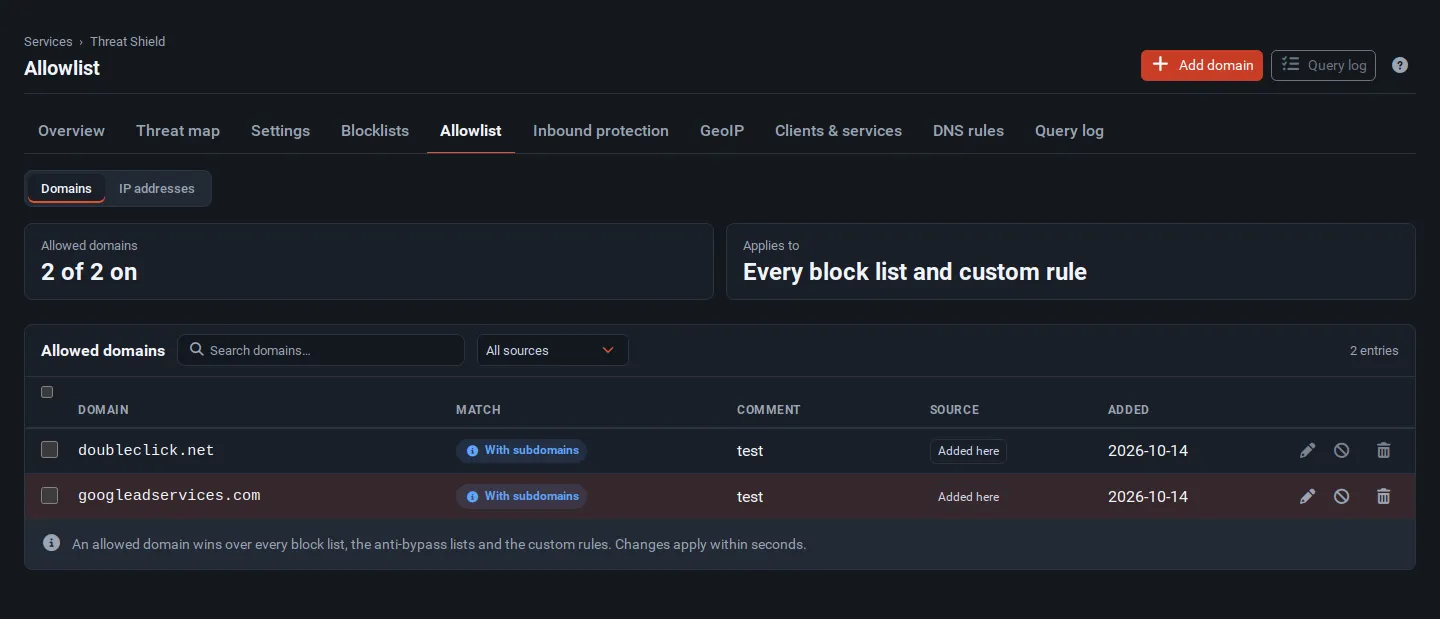Edit the doubleclick.net entry with the pencil icon
Image resolution: width=1440 pixels, height=619 pixels.
(x=1307, y=450)
